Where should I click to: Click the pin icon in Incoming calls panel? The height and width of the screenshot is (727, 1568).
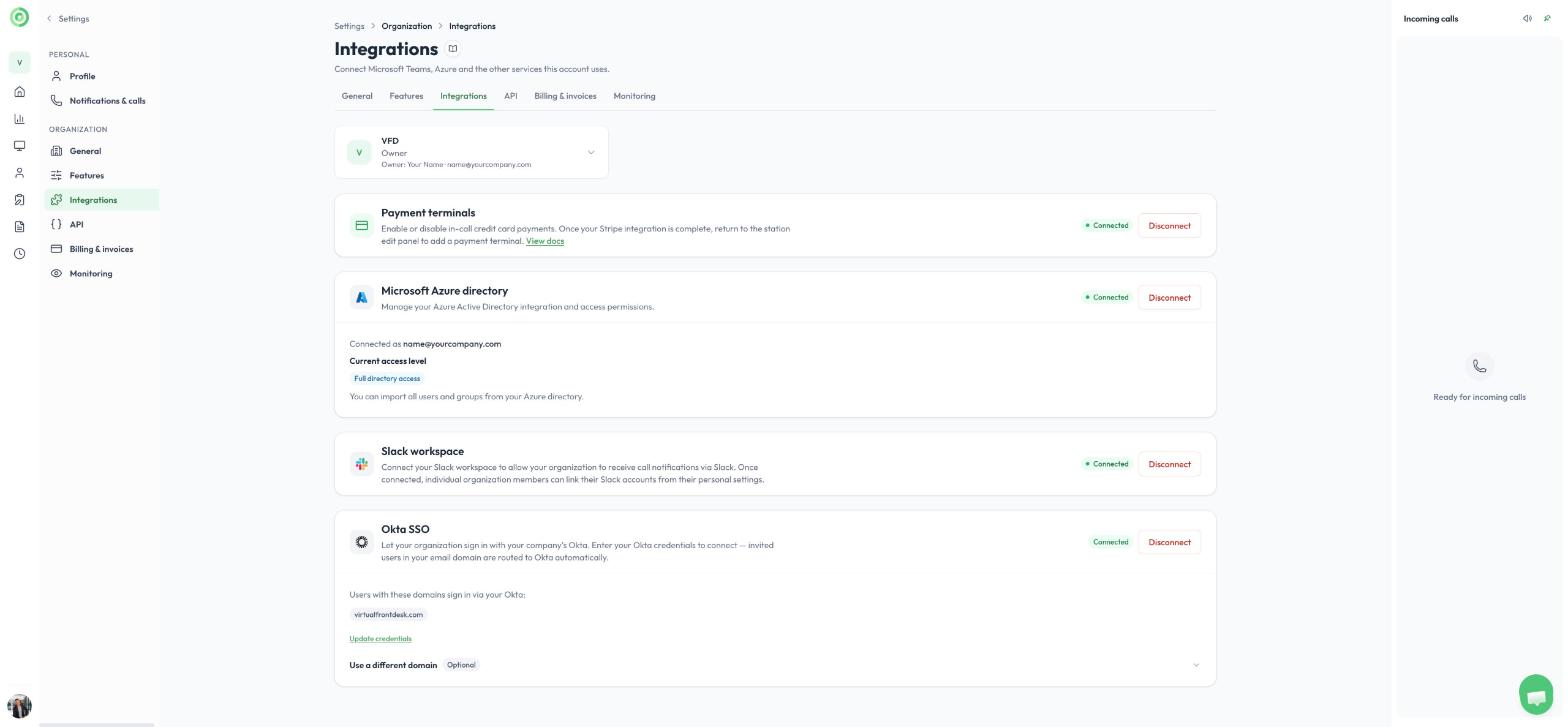coord(1547,19)
